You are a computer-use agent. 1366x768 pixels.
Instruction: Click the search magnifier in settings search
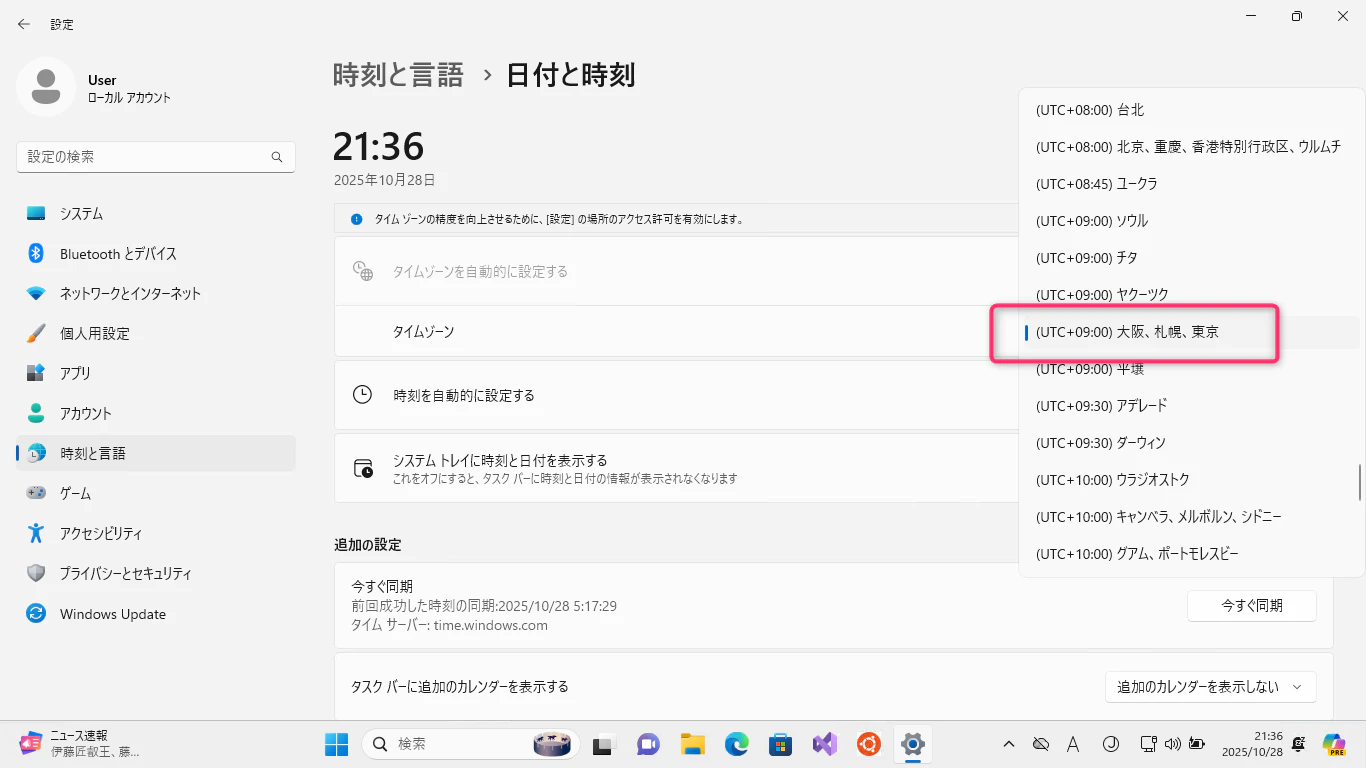point(277,157)
